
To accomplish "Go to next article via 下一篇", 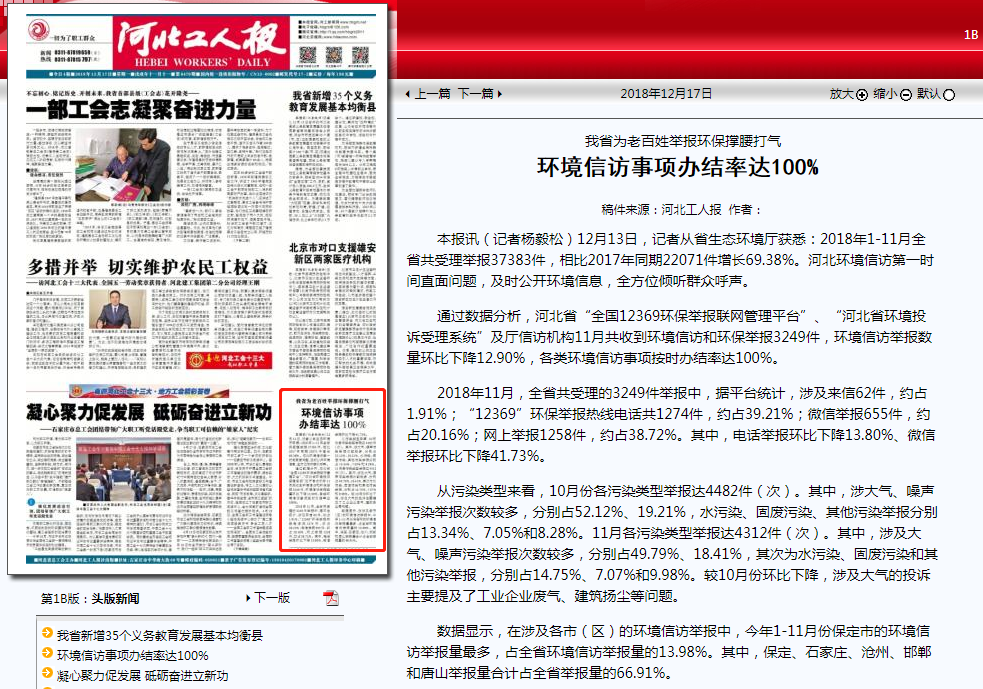I will (475, 93).
